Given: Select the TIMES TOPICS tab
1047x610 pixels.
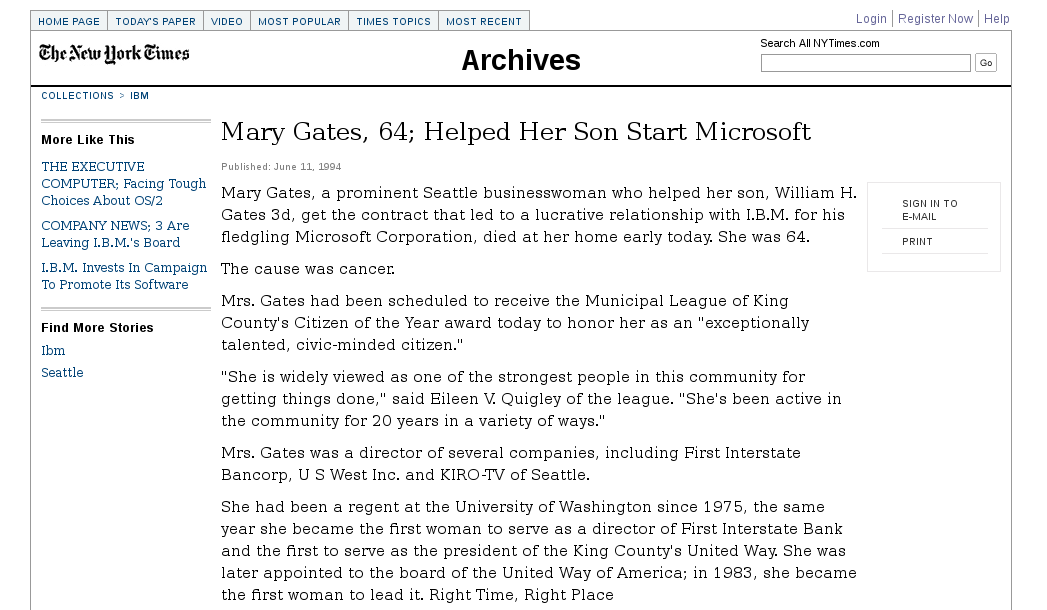Looking at the screenshot, I should (393, 21).
